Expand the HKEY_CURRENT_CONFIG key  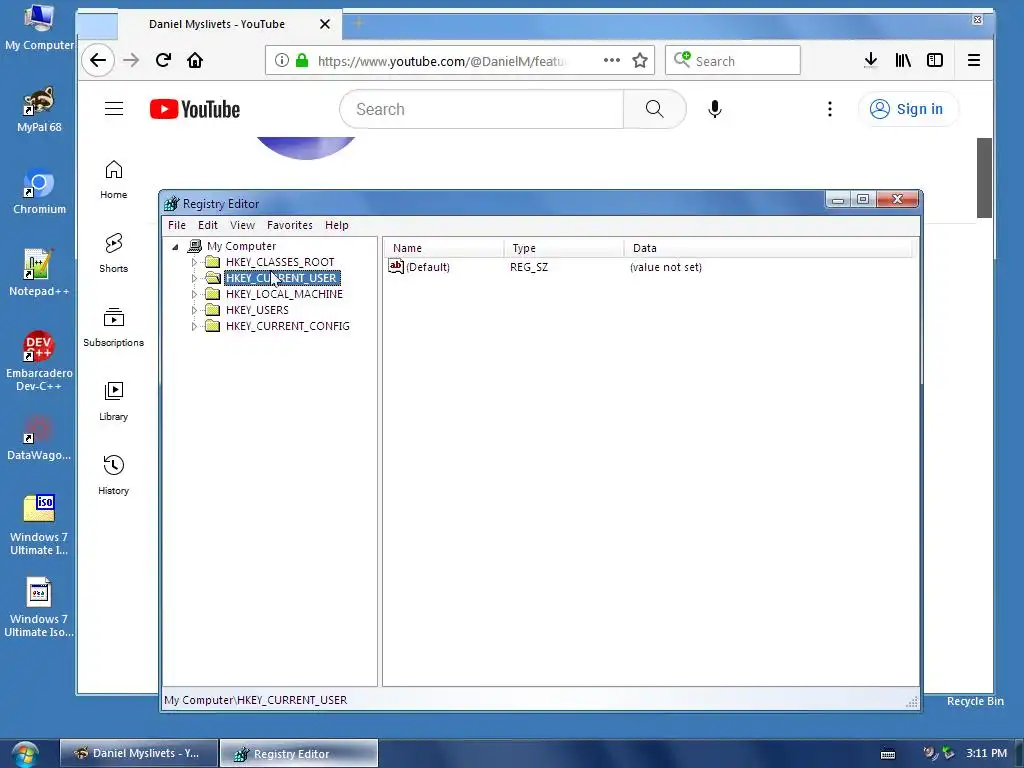click(x=194, y=327)
